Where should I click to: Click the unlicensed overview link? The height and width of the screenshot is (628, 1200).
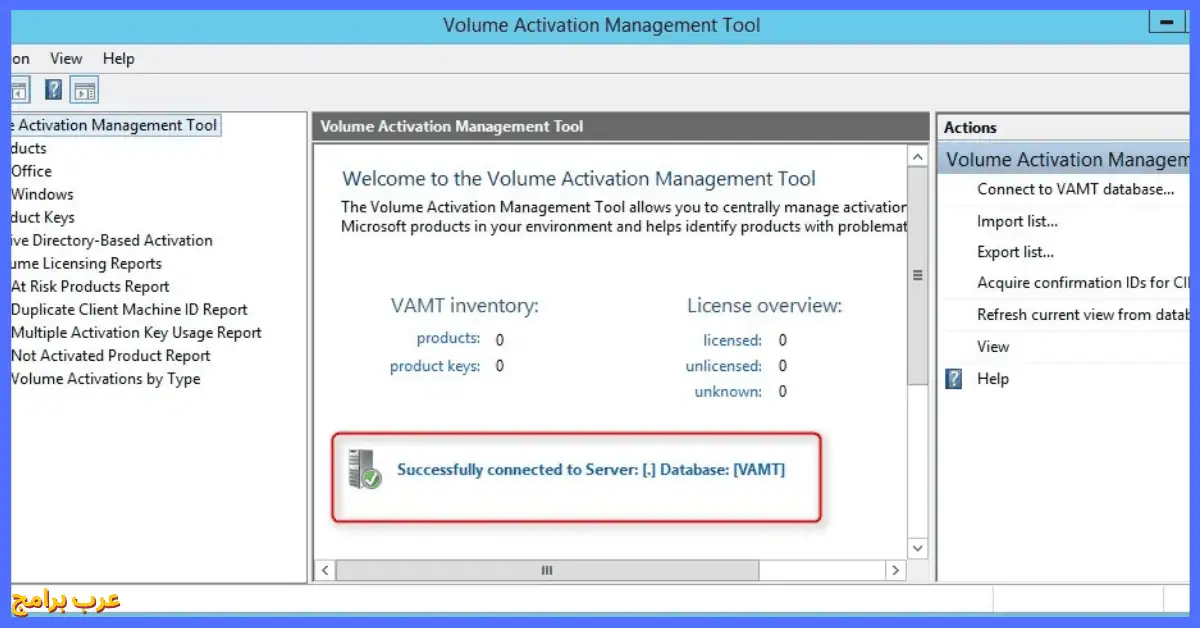(x=724, y=366)
